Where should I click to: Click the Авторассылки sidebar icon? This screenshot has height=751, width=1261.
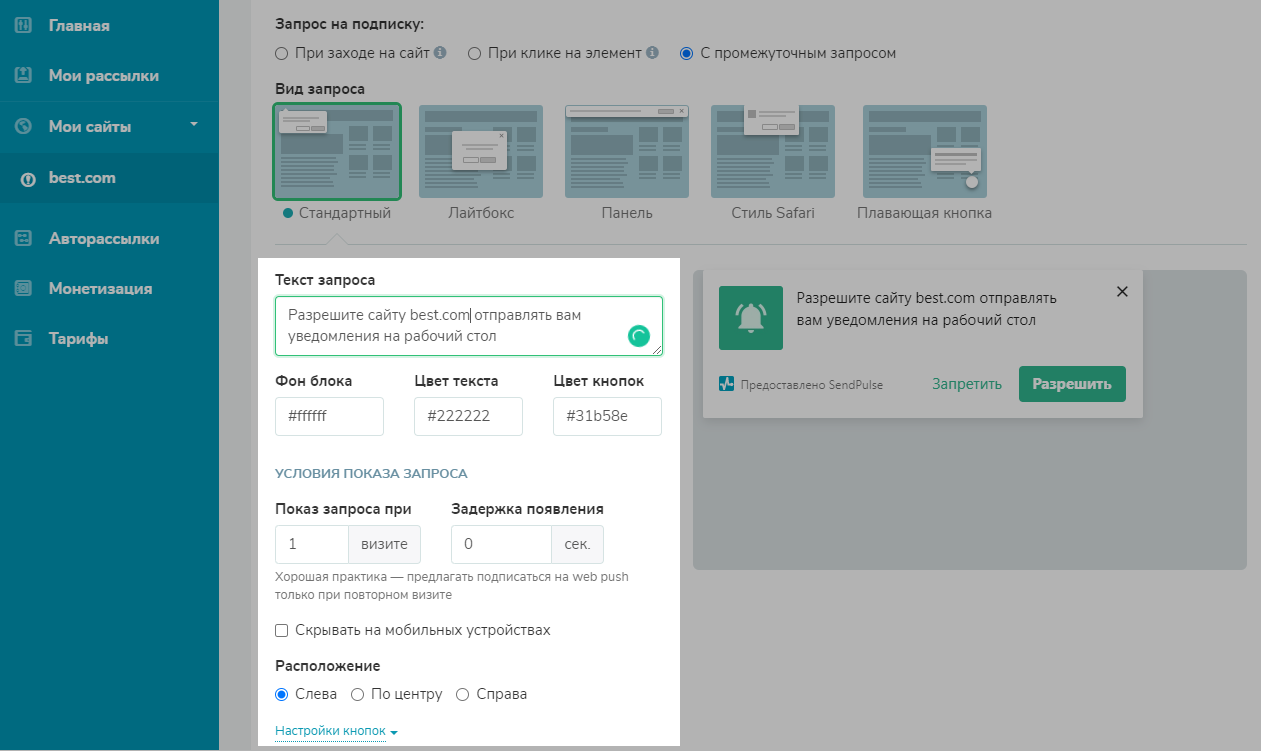coord(25,239)
